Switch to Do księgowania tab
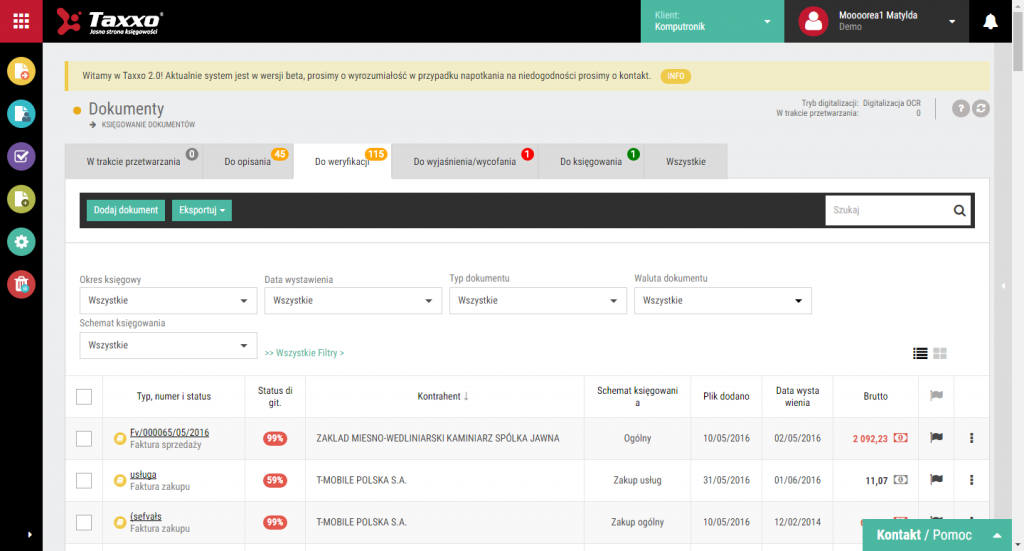 tap(591, 161)
